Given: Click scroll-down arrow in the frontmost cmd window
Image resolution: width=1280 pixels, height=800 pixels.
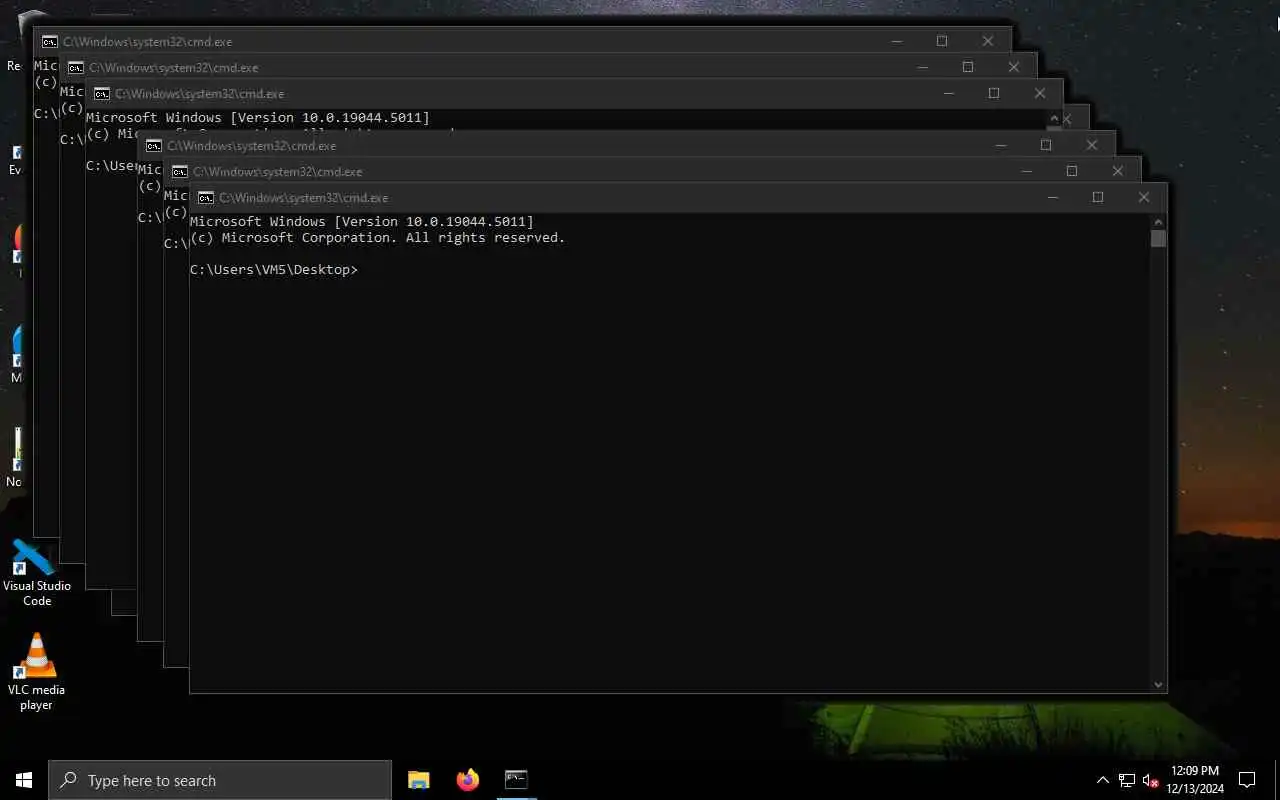Looking at the screenshot, I should [x=1158, y=685].
